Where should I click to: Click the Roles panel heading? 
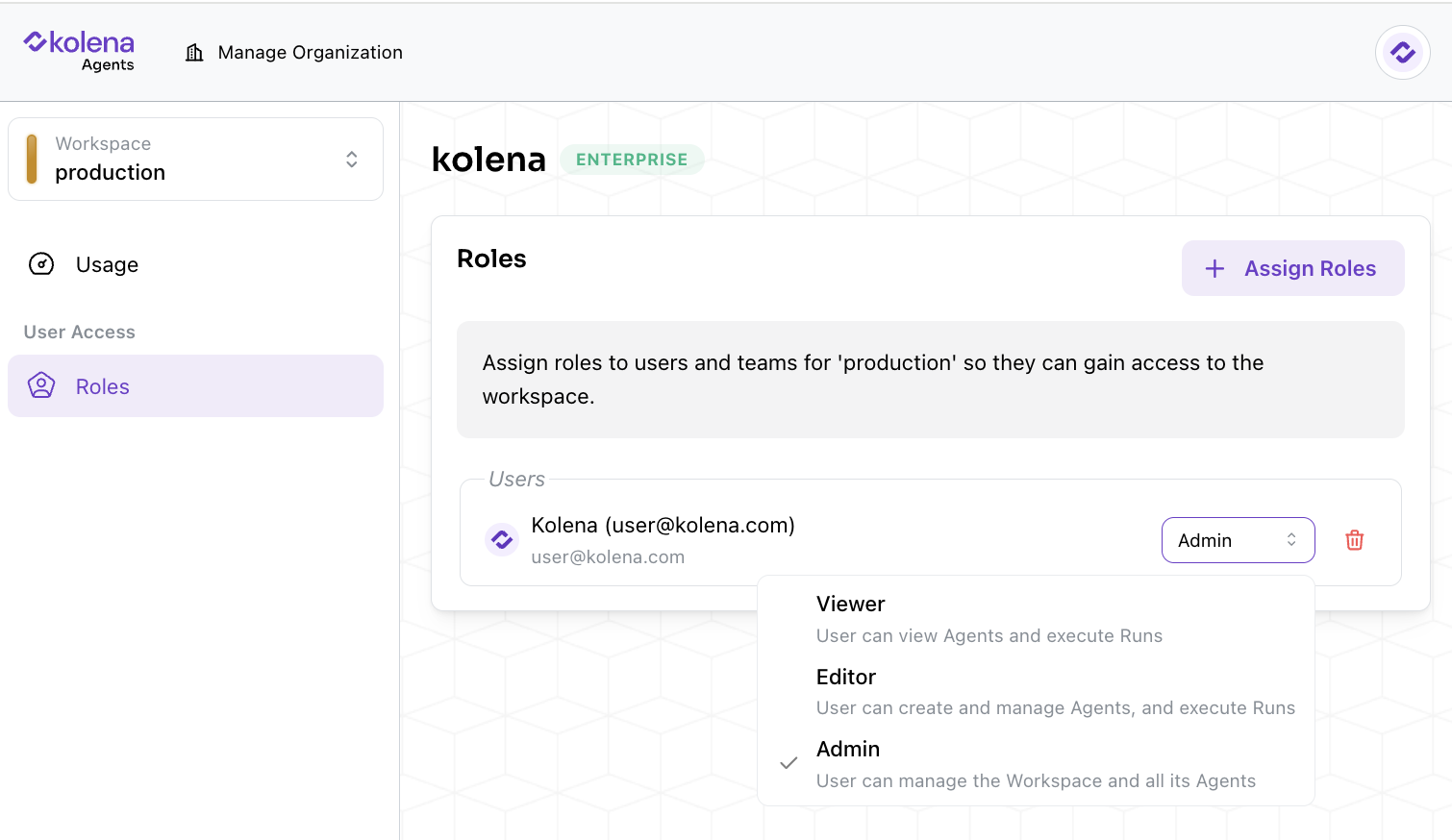491,259
